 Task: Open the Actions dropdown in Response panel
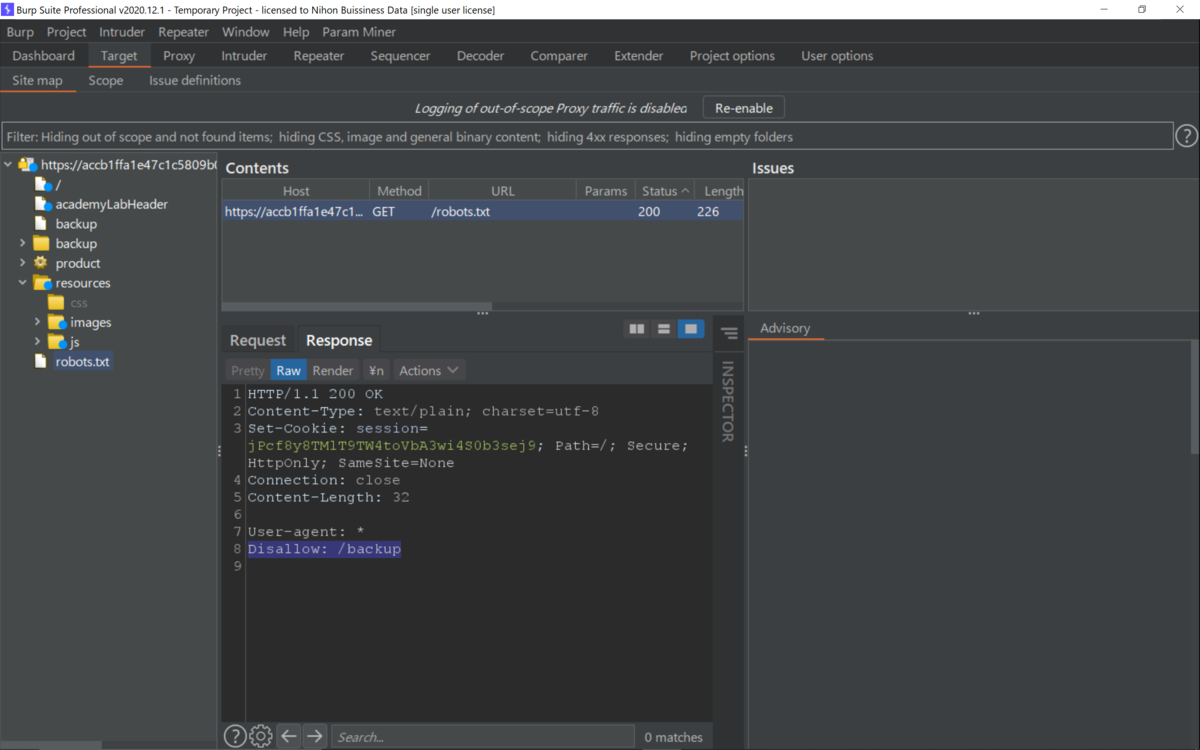428,370
